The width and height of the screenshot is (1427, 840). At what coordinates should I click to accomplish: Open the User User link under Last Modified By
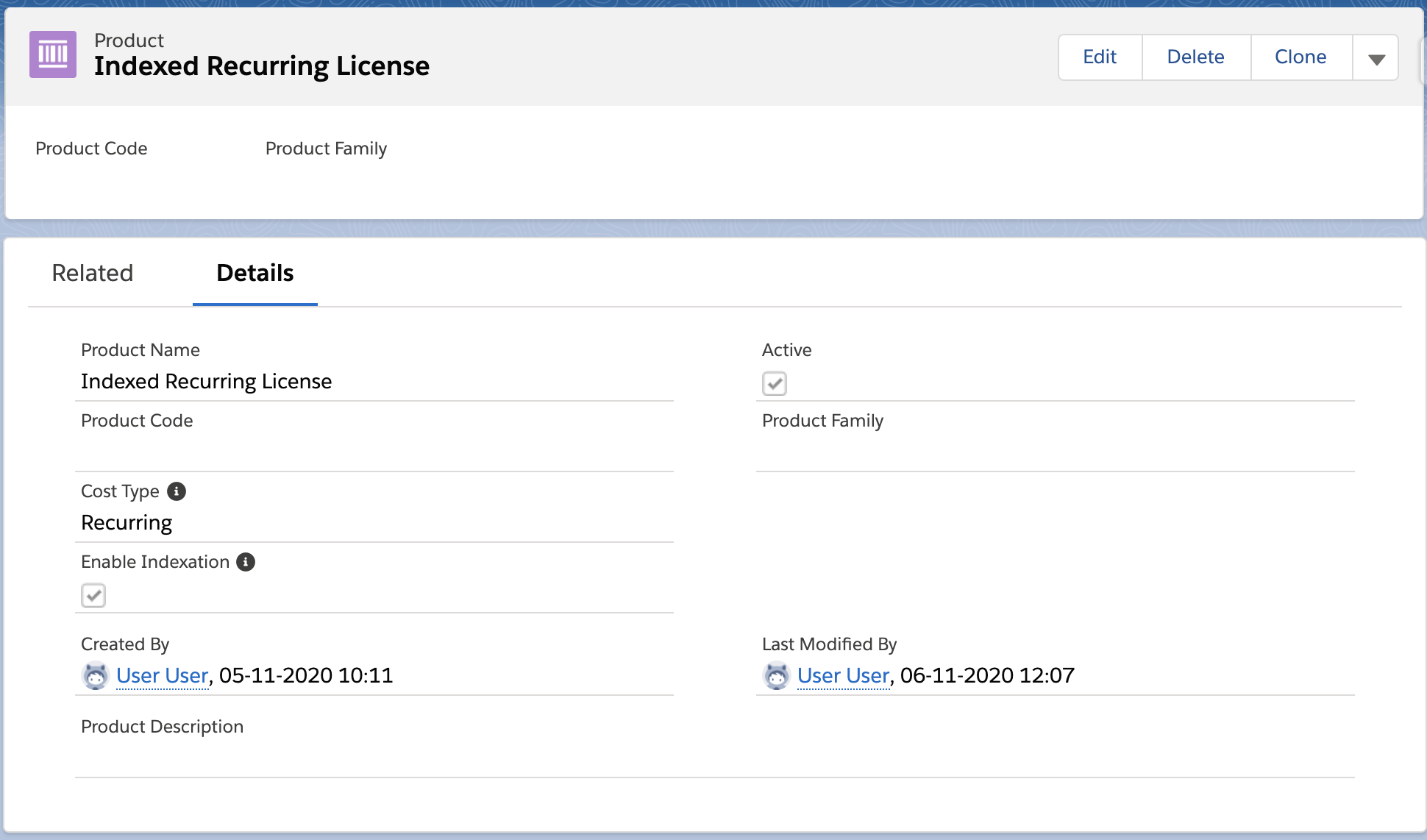[x=844, y=675]
